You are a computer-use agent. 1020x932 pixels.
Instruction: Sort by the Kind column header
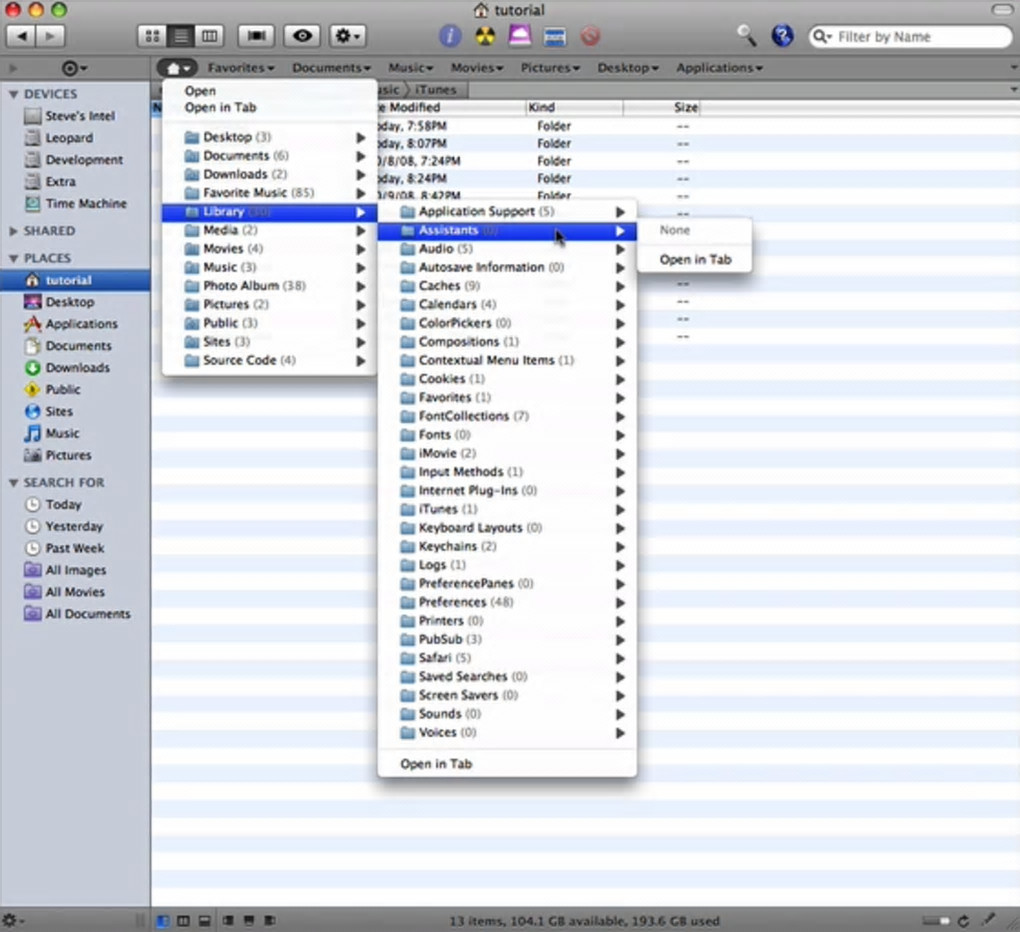pos(574,107)
